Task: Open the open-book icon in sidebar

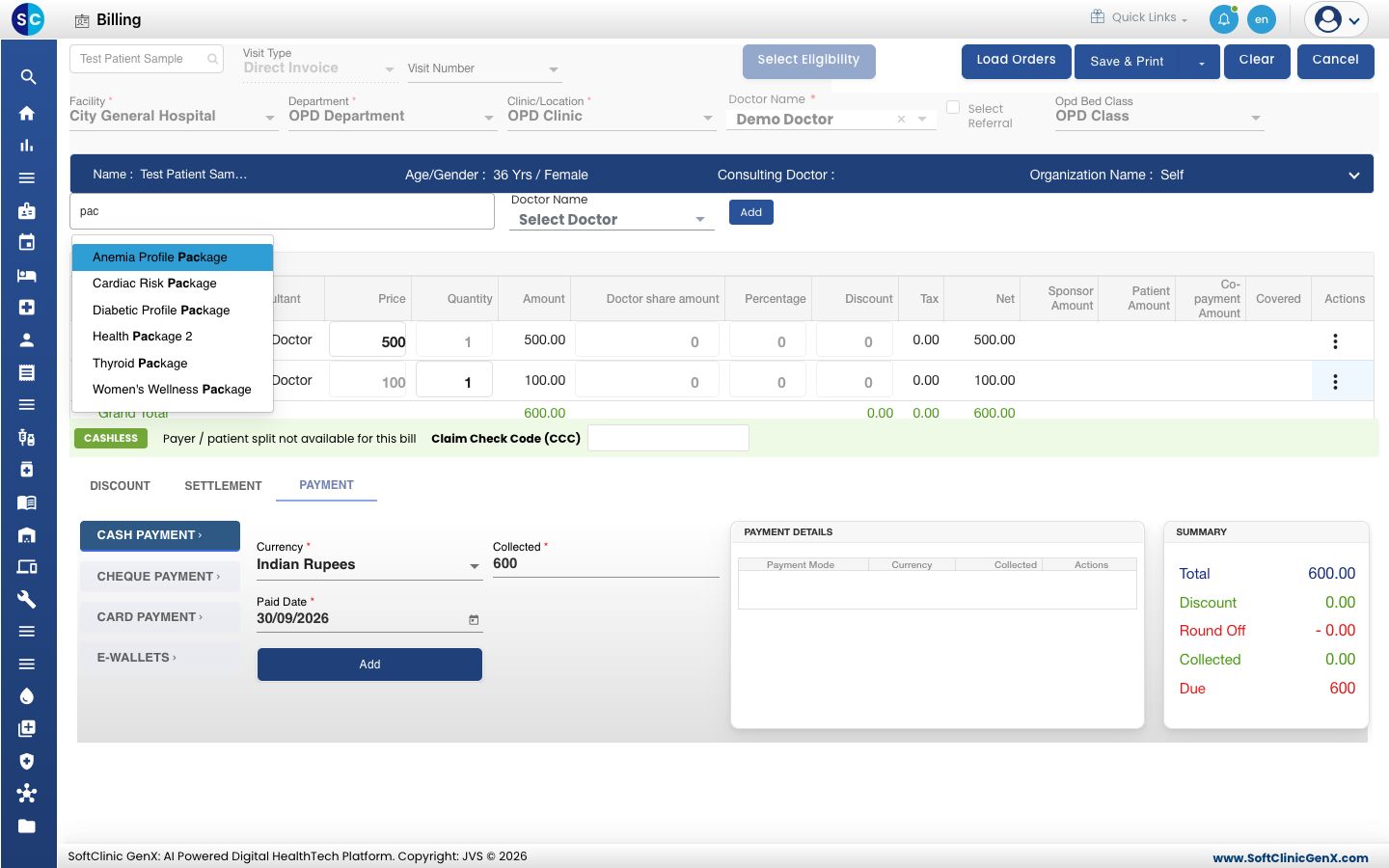Action: pyautogui.click(x=27, y=502)
